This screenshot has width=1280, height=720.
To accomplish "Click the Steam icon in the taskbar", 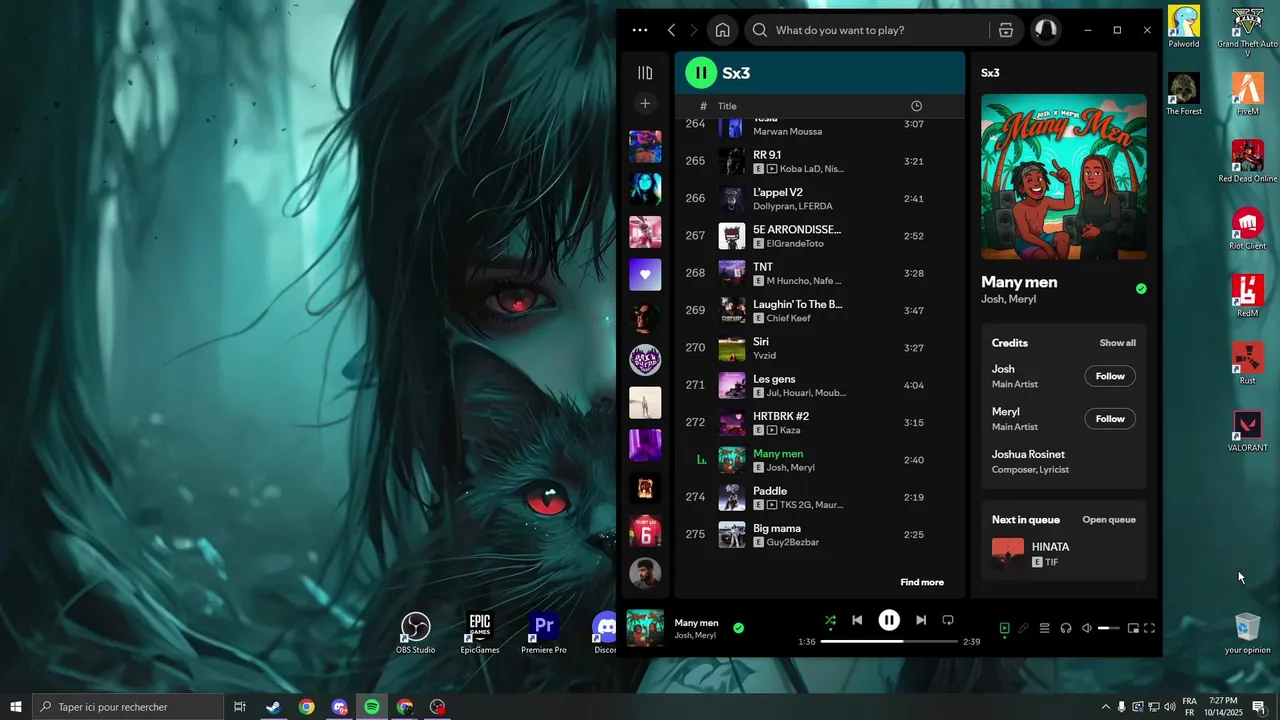I will (273, 707).
